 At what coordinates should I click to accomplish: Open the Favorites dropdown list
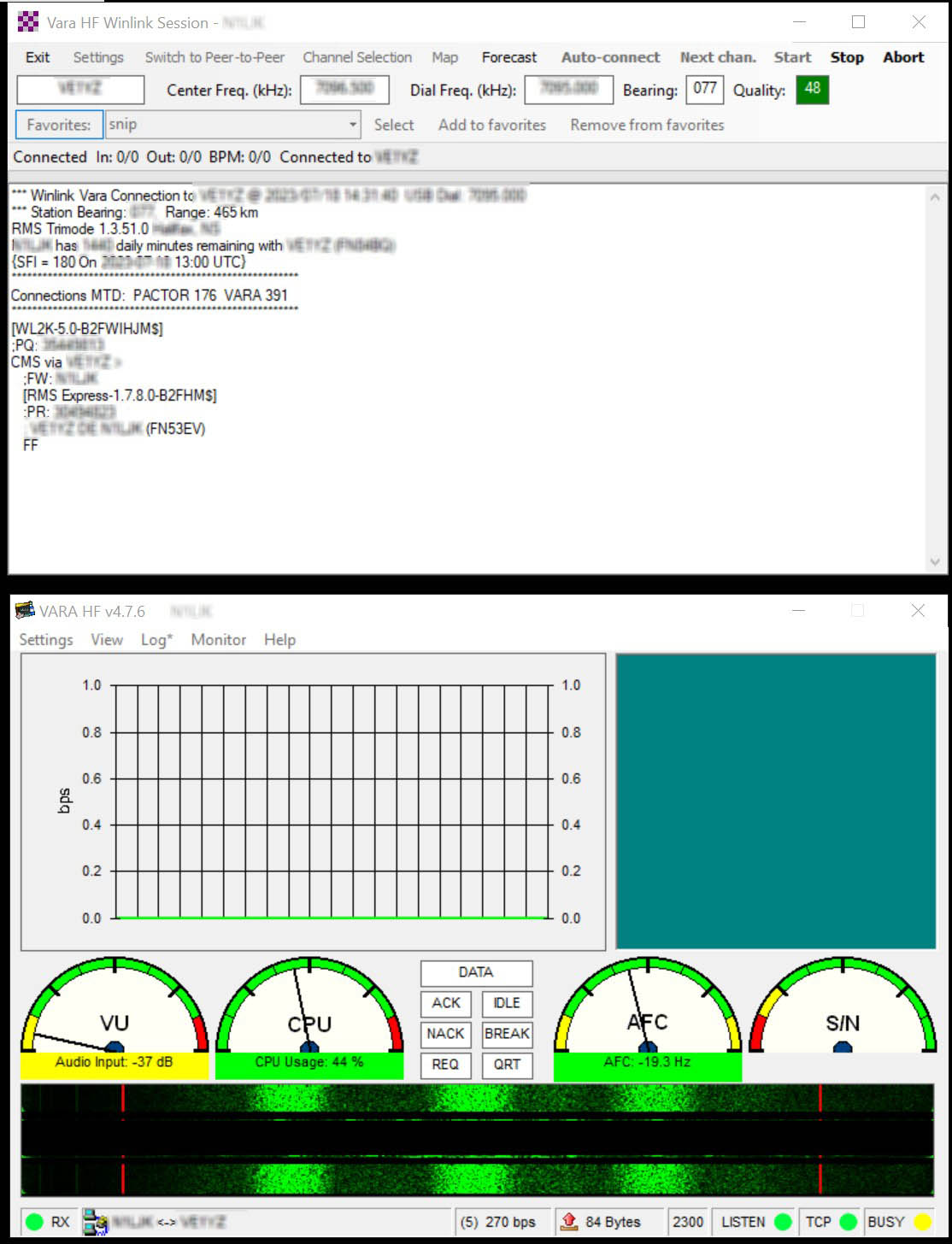pyautogui.click(x=354, y=125)
